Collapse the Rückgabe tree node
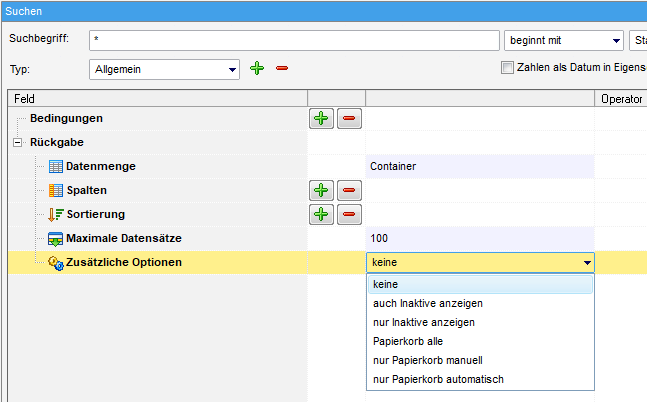Screen dimensions: 647x402 tap(17, 142)
